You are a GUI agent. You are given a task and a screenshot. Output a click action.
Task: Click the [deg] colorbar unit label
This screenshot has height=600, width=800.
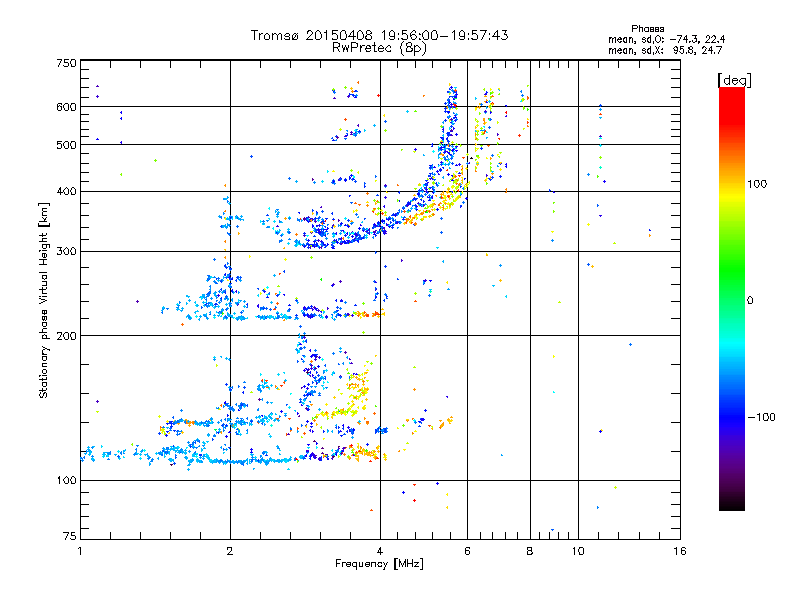[734, 80]
